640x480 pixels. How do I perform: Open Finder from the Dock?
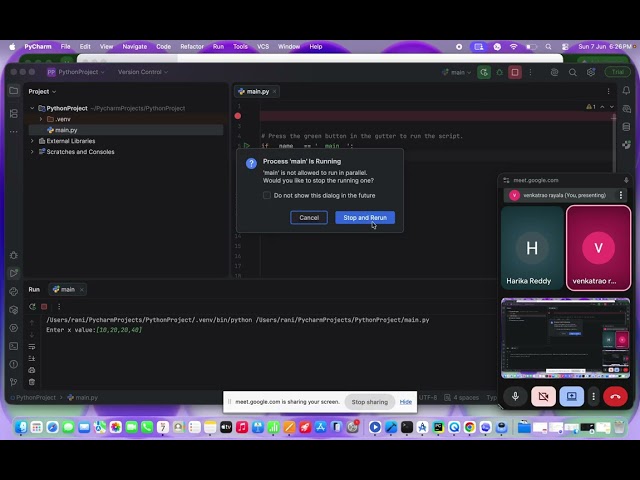(21, 427)
